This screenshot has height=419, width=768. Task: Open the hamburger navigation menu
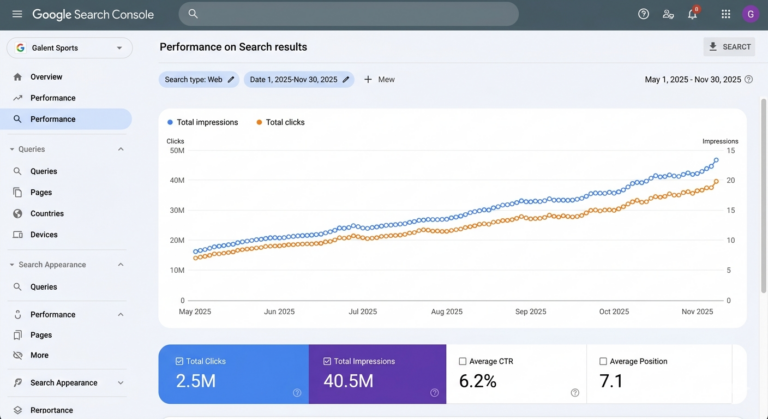point(17,14)
